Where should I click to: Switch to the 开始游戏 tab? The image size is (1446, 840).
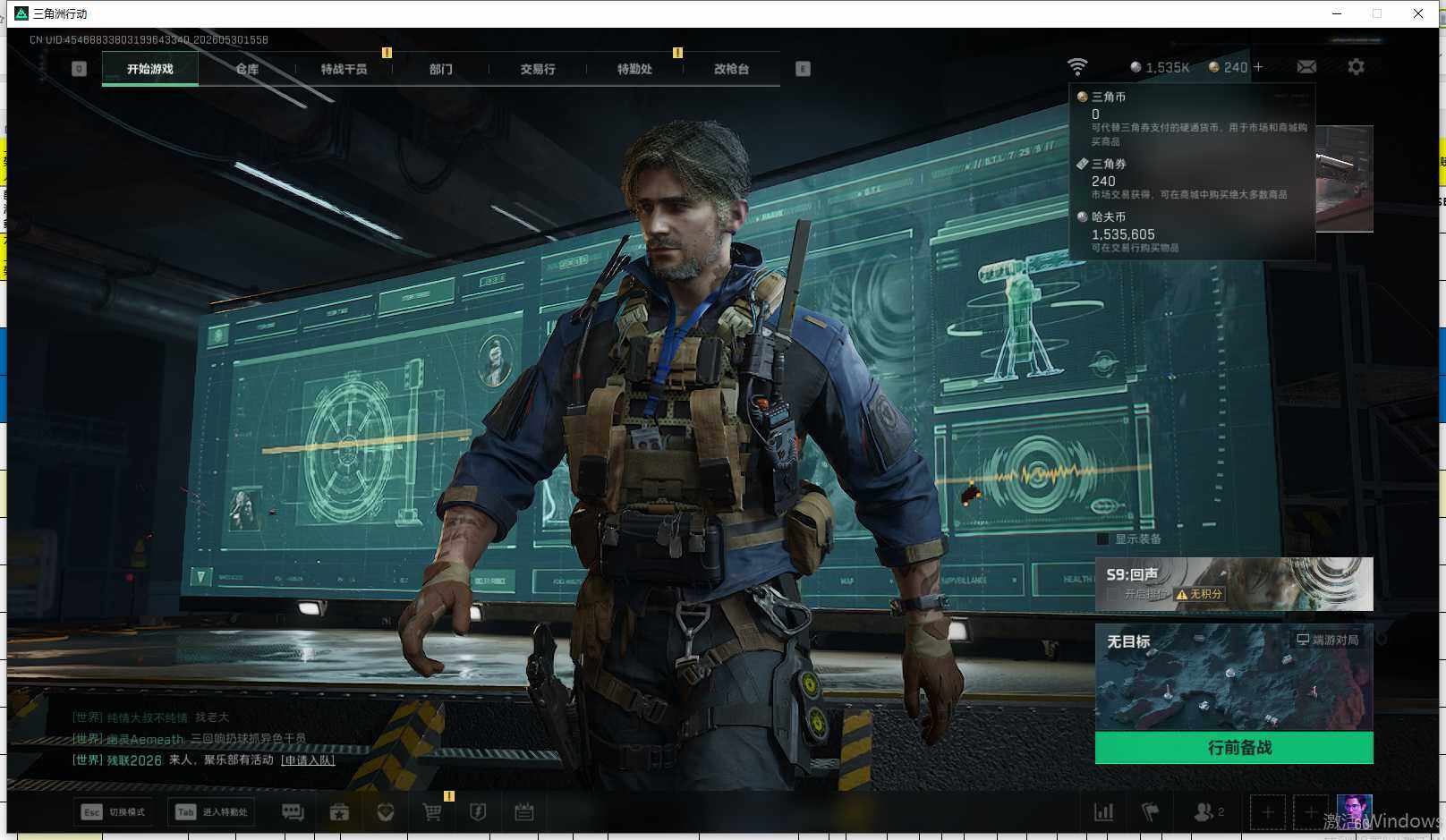pos(149,69)
